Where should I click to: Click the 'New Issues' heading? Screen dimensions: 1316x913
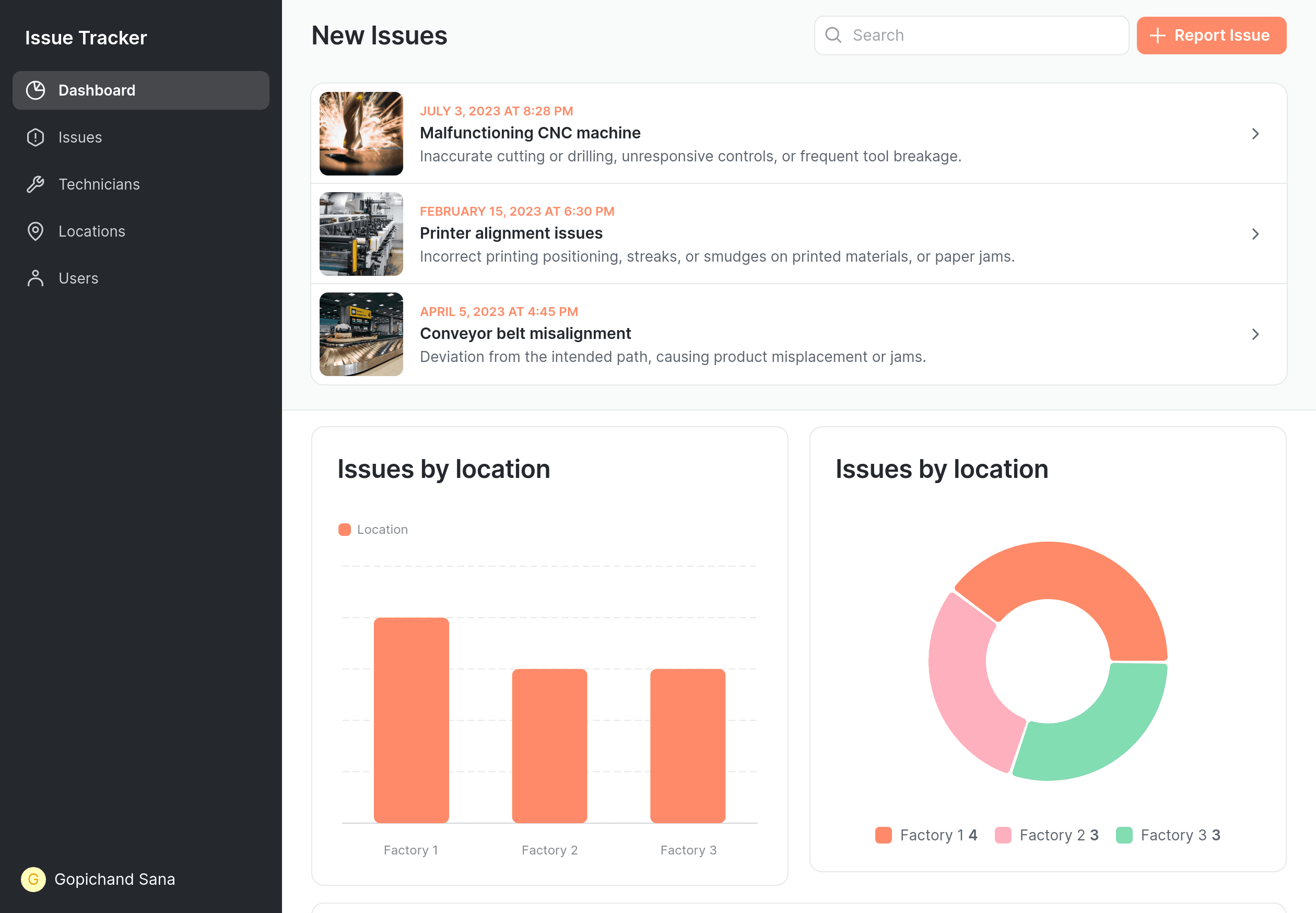[379, 36]
